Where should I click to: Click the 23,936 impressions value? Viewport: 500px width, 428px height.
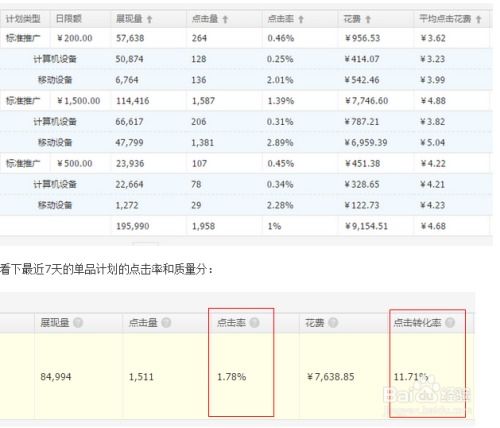130,164
